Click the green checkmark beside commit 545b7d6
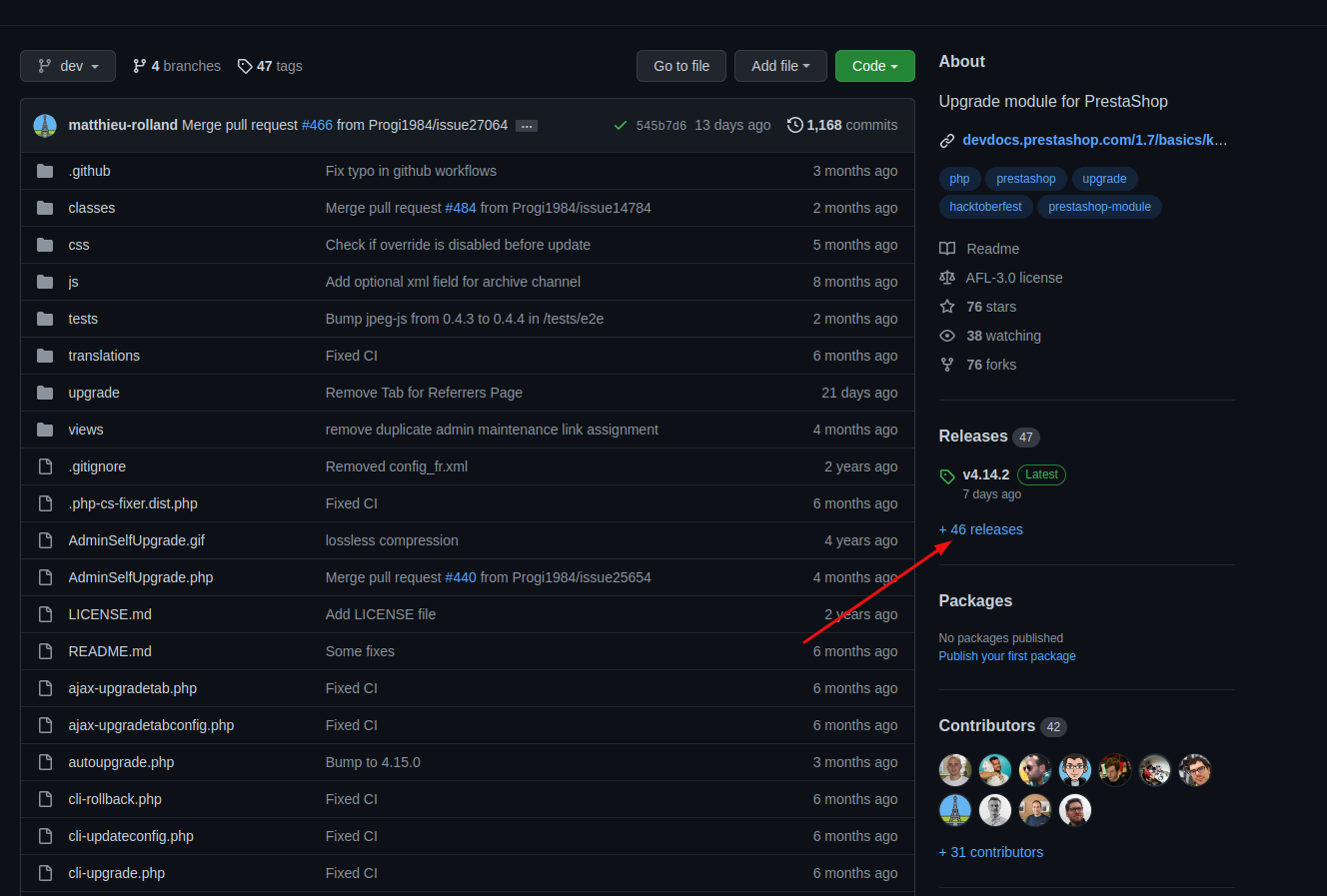The height and width of the screenshot is (896, 1327). tap(621, 125)
